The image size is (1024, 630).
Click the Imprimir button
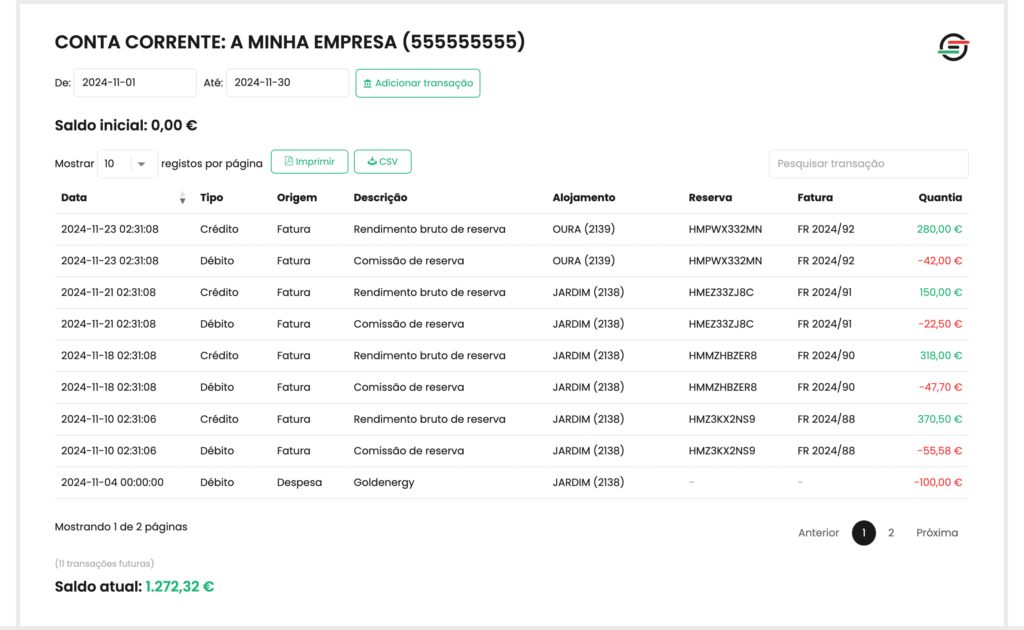[x=310, y=161]
